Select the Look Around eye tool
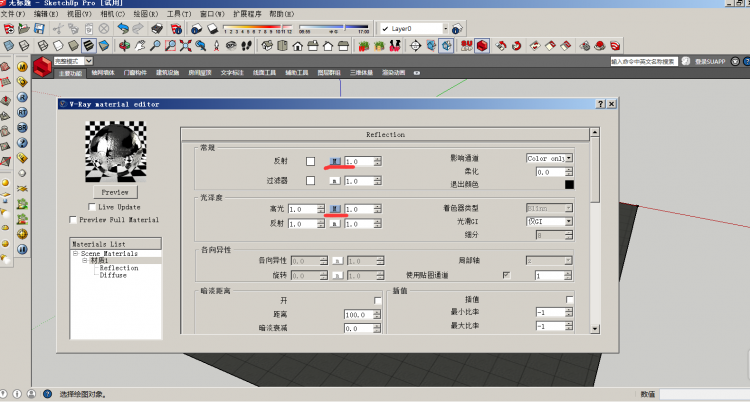This screenshot has height=402, width=750. click(231, 45)
